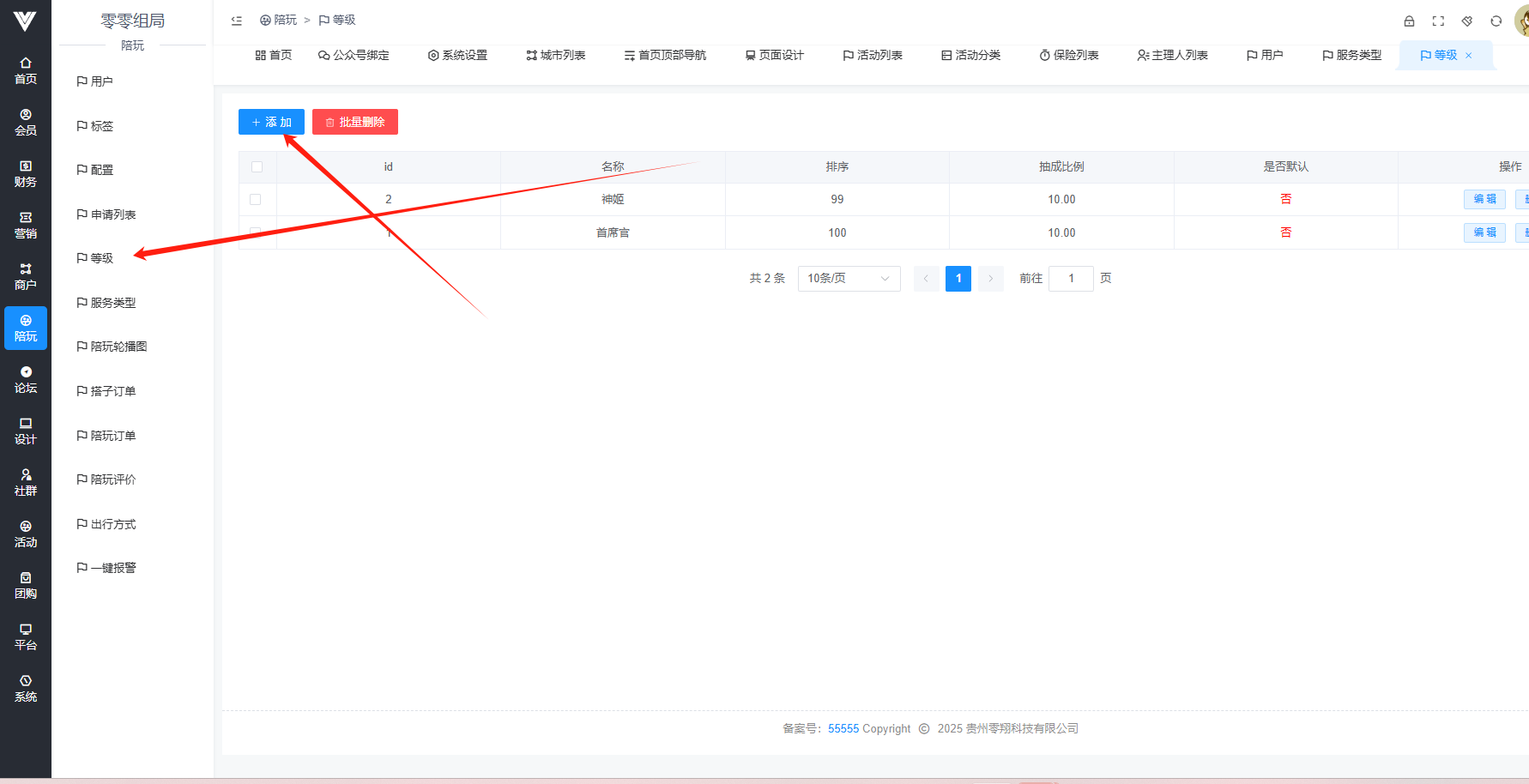Click the lock screen icon in header
This screenshot has height=784, width=1529.
point(1409,21)
